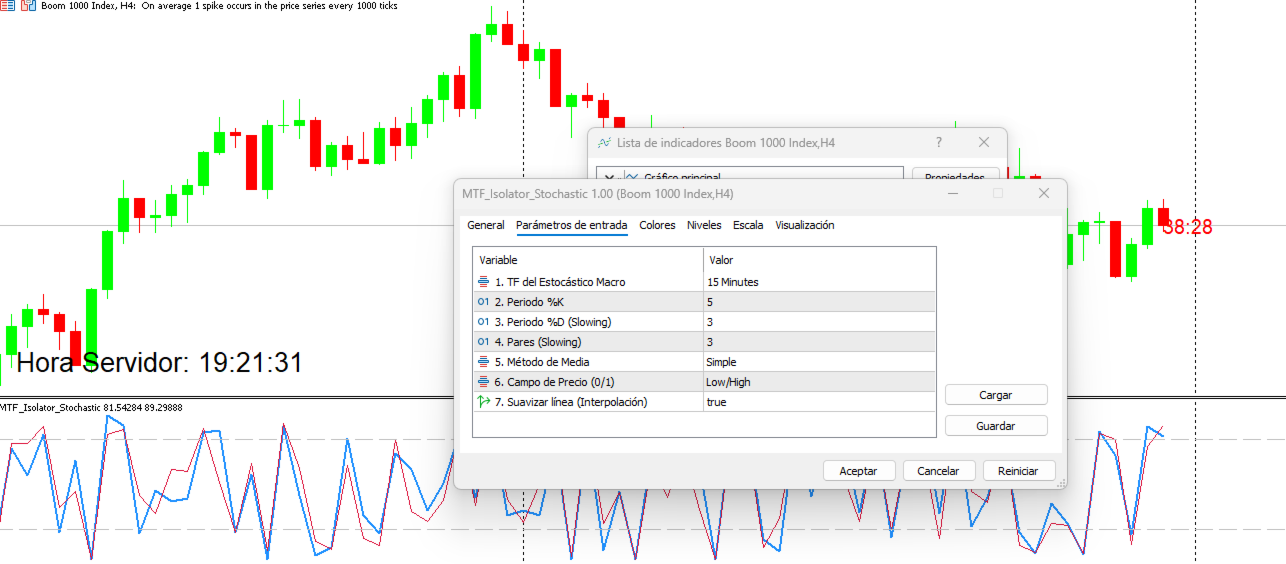This screenshot has width=1286, height=564.
Task: Click the integer icon of Pares (Slowing) row
Action: pos(485,342)
